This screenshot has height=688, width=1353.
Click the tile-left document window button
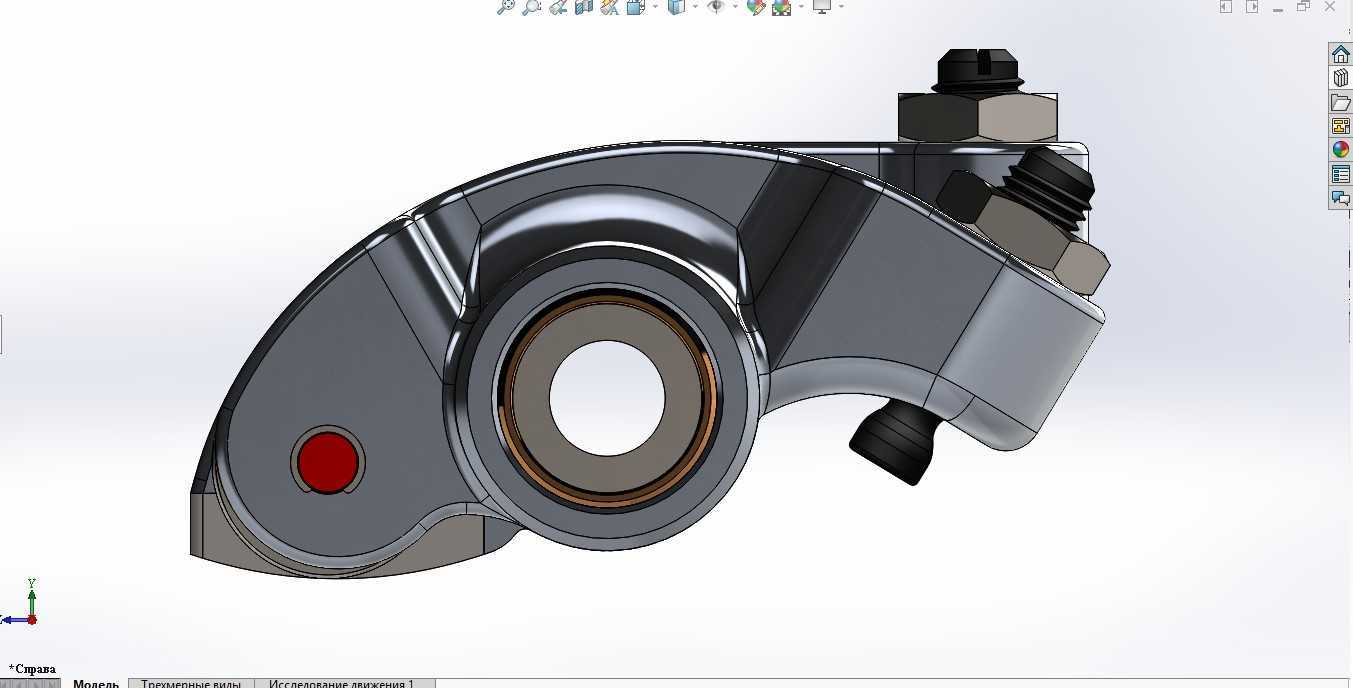pyautogui.click(x=1226, y=6)
